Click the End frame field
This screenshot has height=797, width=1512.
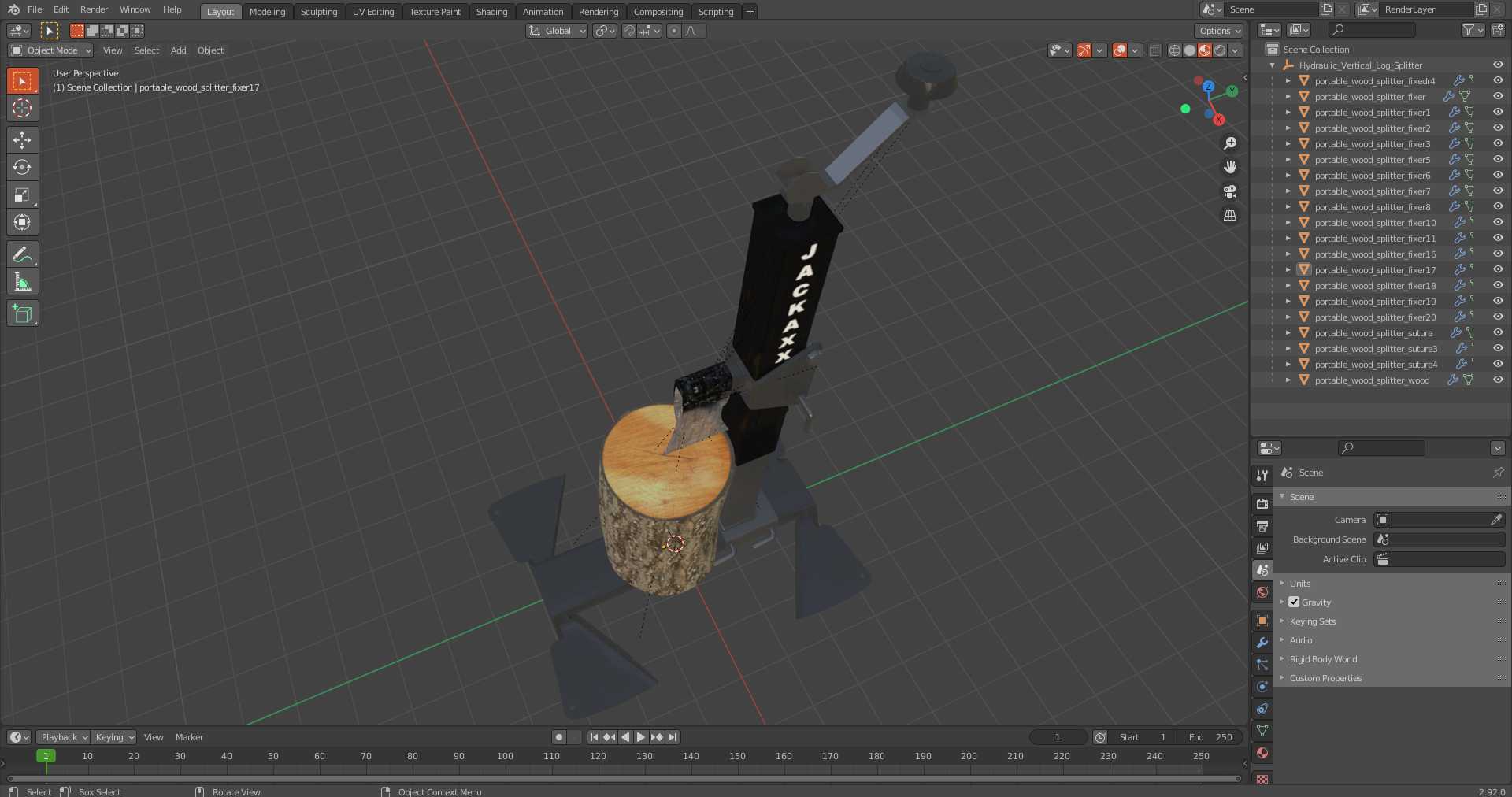pos(1211,737)
